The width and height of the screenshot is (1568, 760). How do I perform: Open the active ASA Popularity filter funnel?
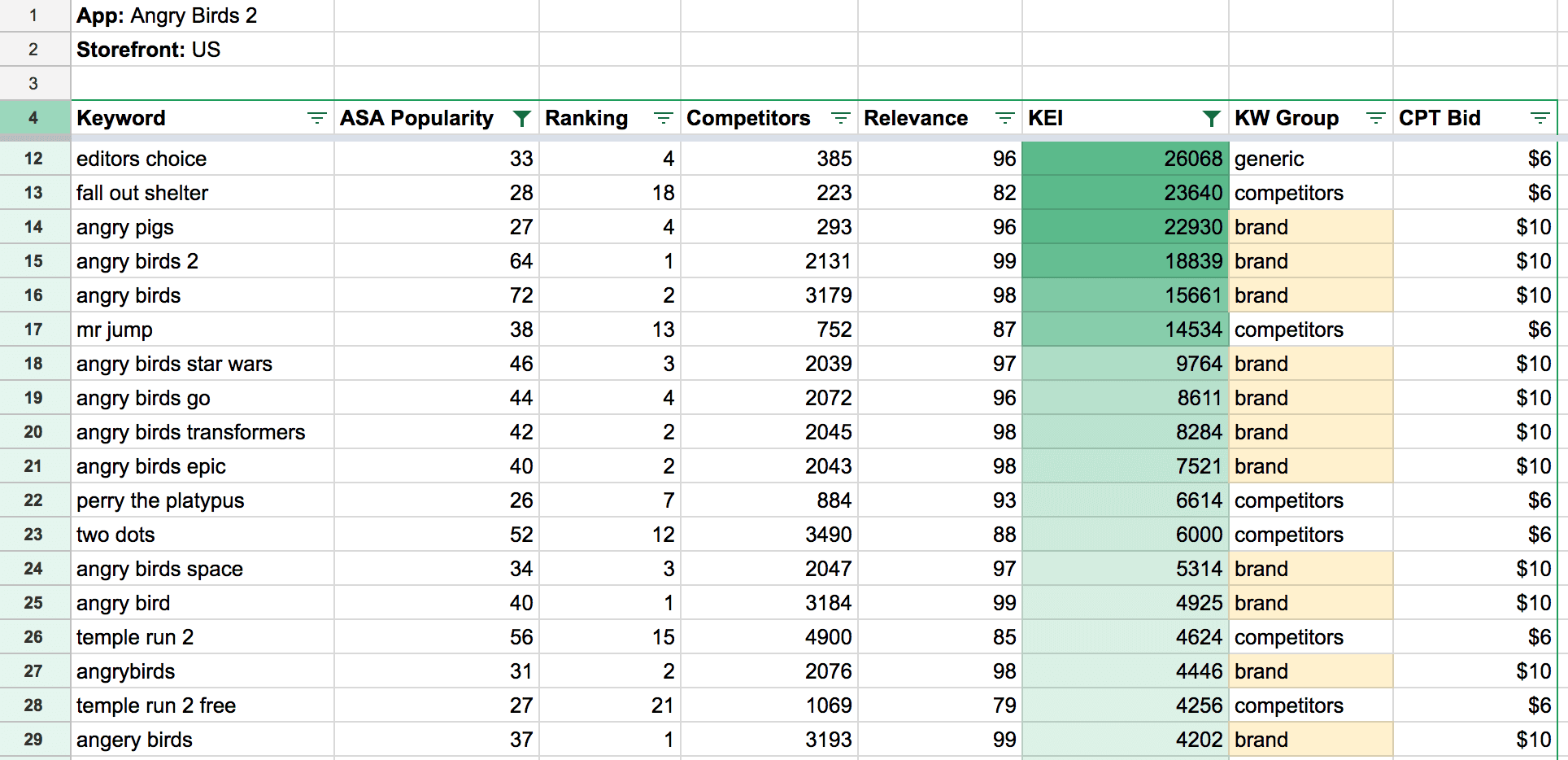point(522,119)
